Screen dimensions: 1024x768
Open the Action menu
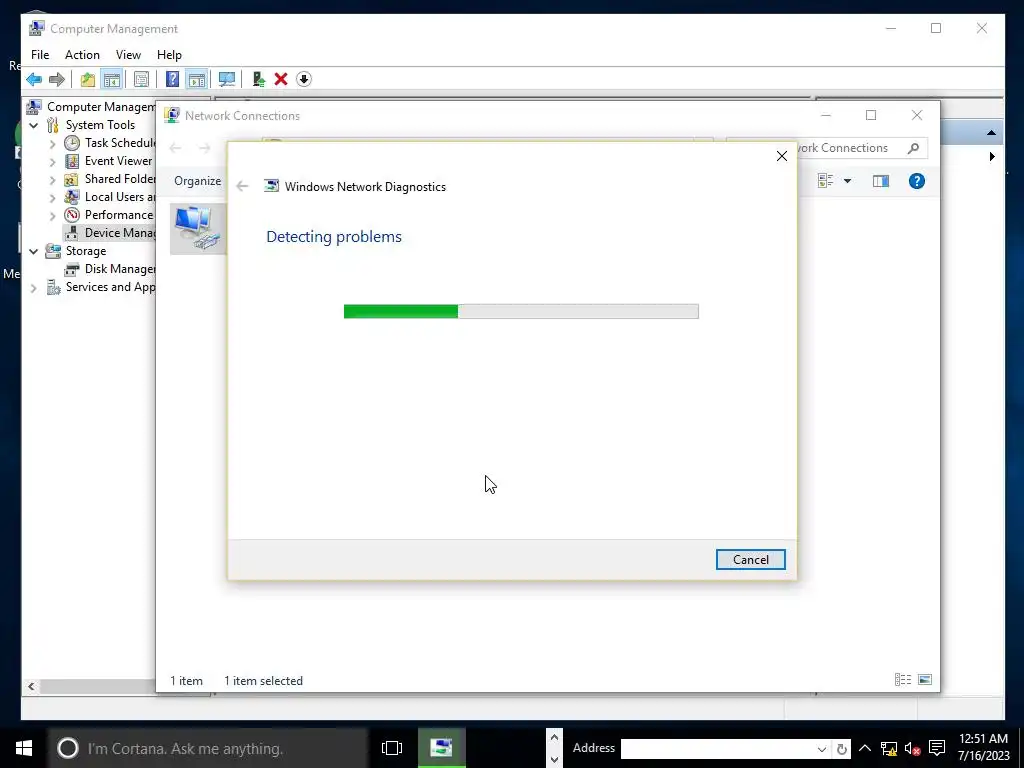tap(82, 55)
